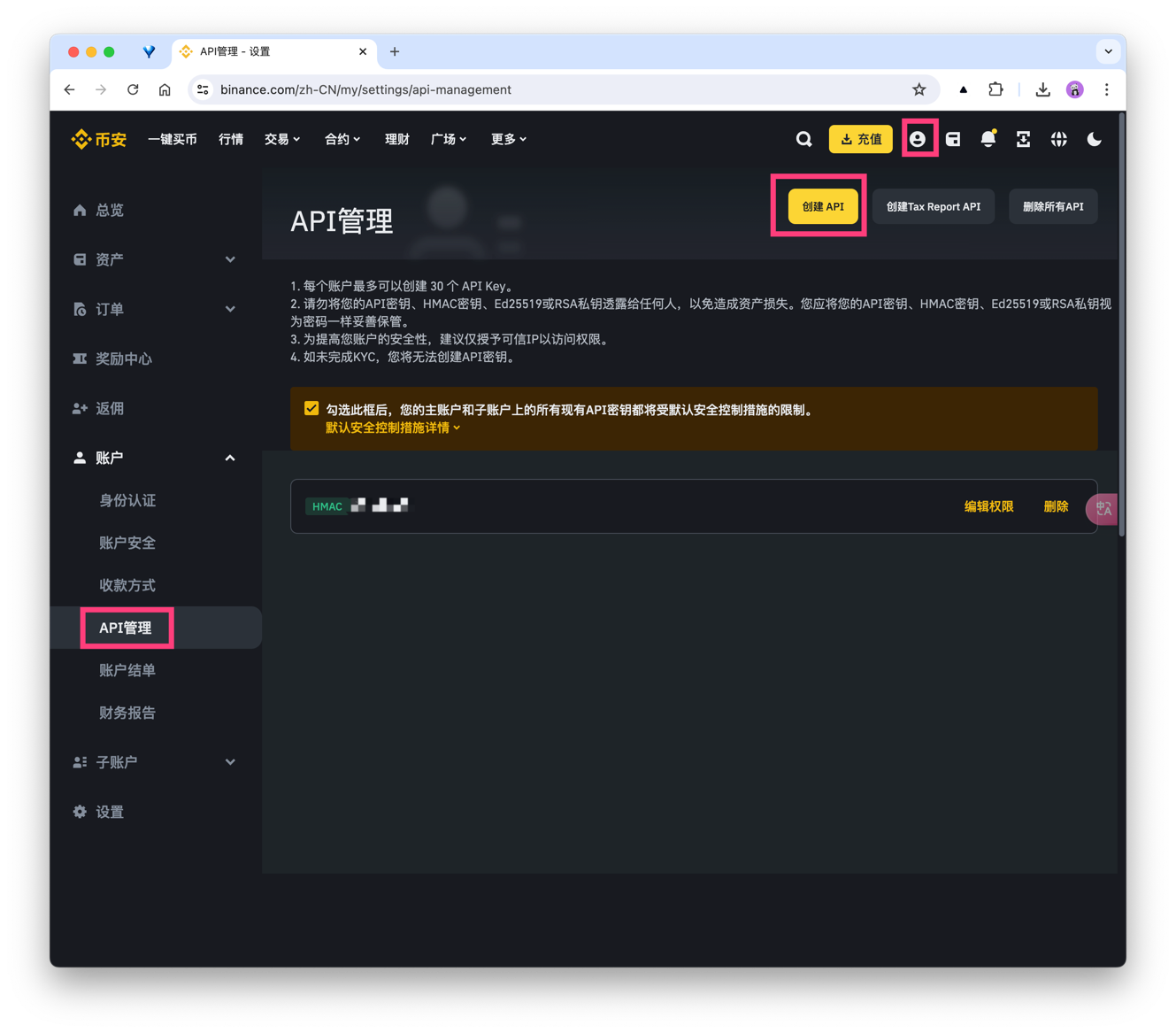The height and width of the screenshot is (1033, 1176).
Task: Click the app download icon in top bar
Action: pos(1023,139)
